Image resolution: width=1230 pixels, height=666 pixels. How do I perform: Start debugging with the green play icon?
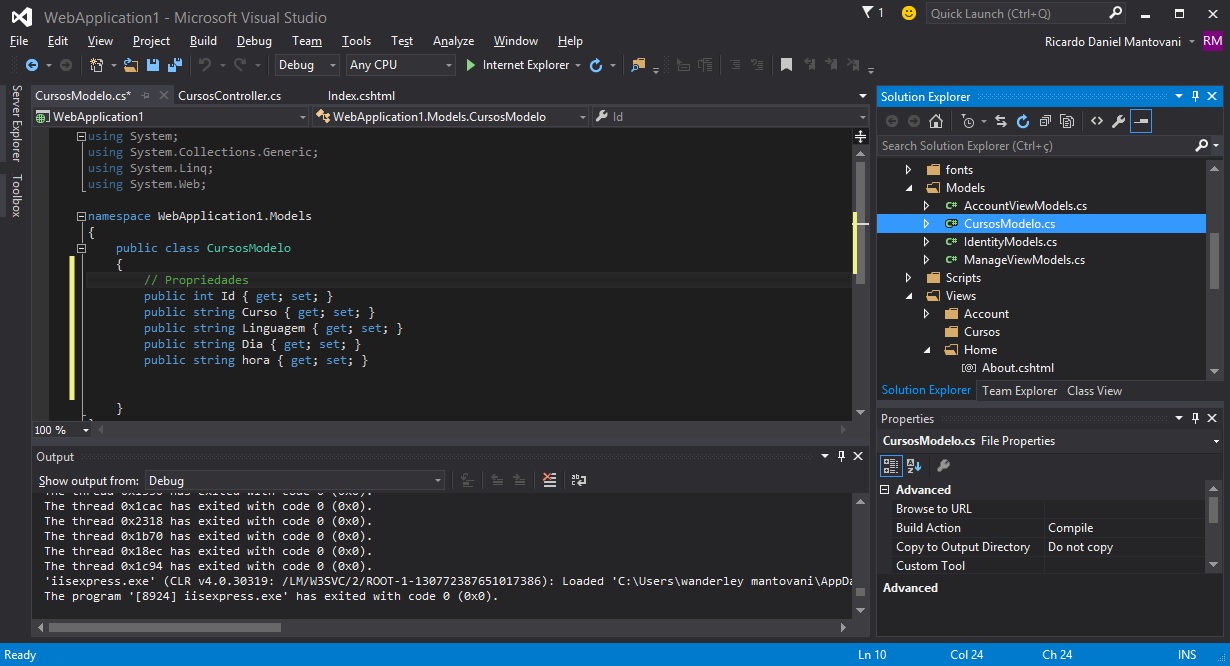coord(471,65)
